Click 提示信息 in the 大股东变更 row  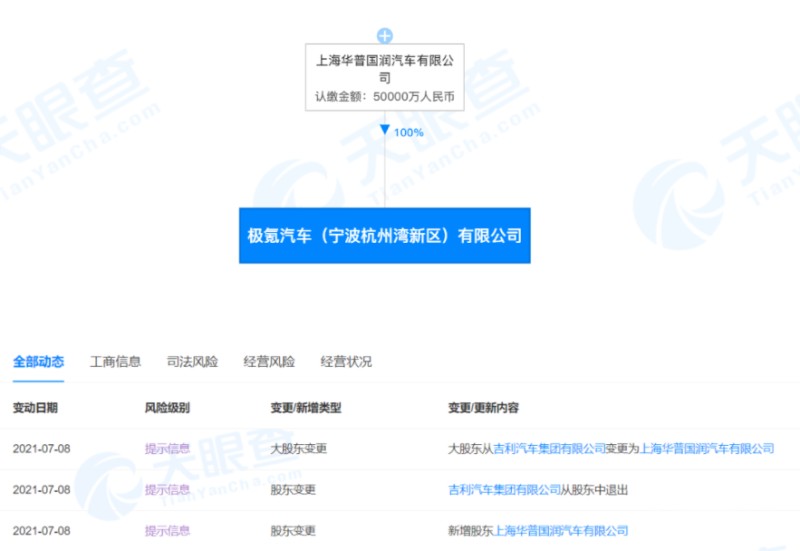pos(167,449)
